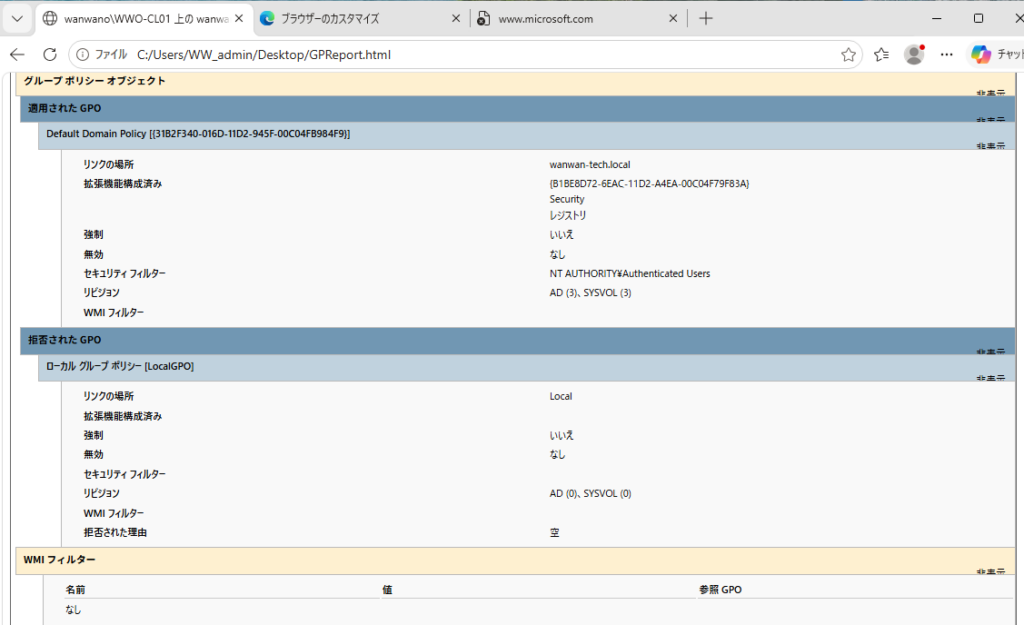Screen dimensions: 1024x625
Task: Select NT AUTHORITY¥Authenticated Users value
Action: [x=630, y=274]
